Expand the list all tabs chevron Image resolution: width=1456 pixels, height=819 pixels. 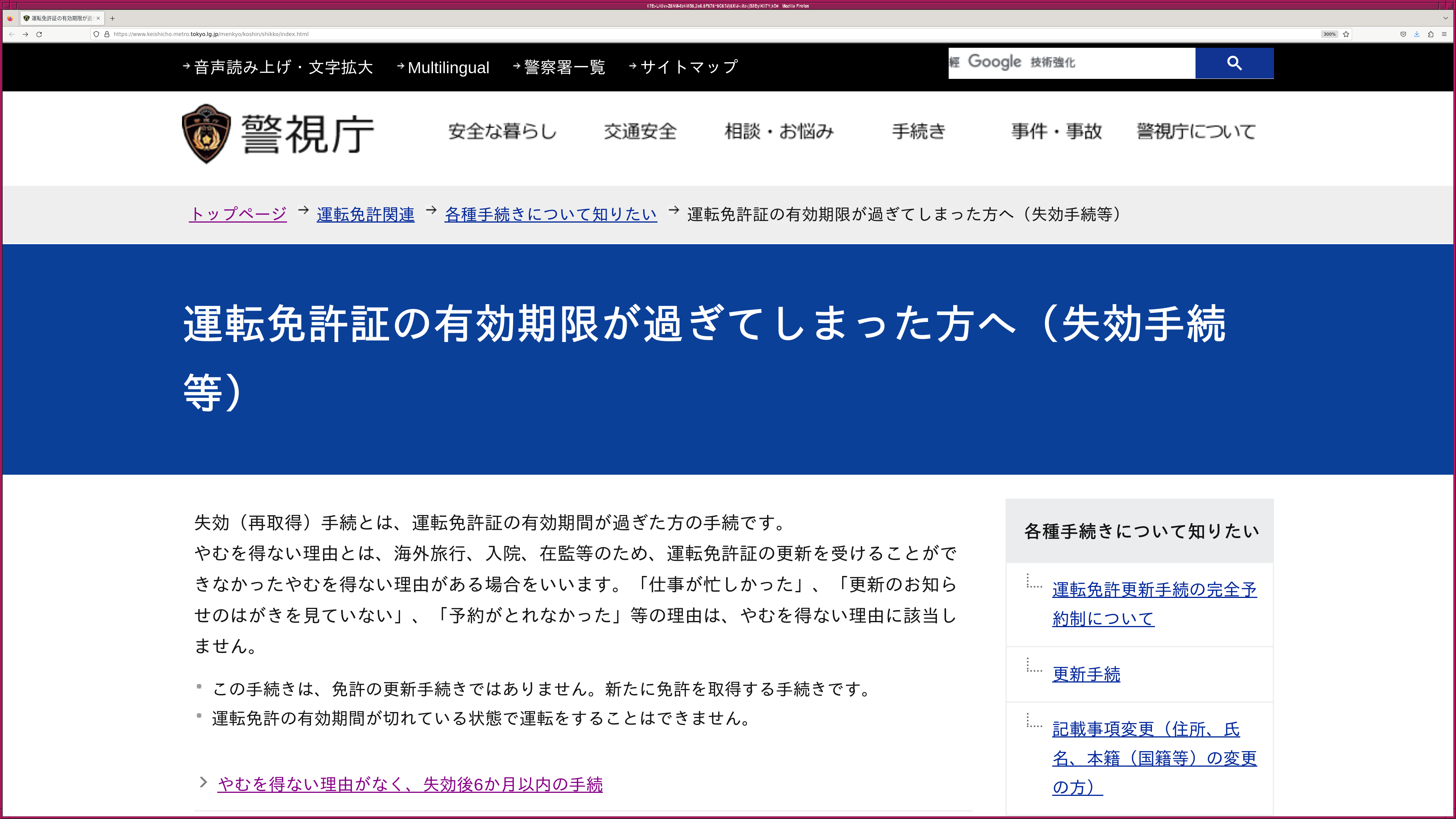1445,18
